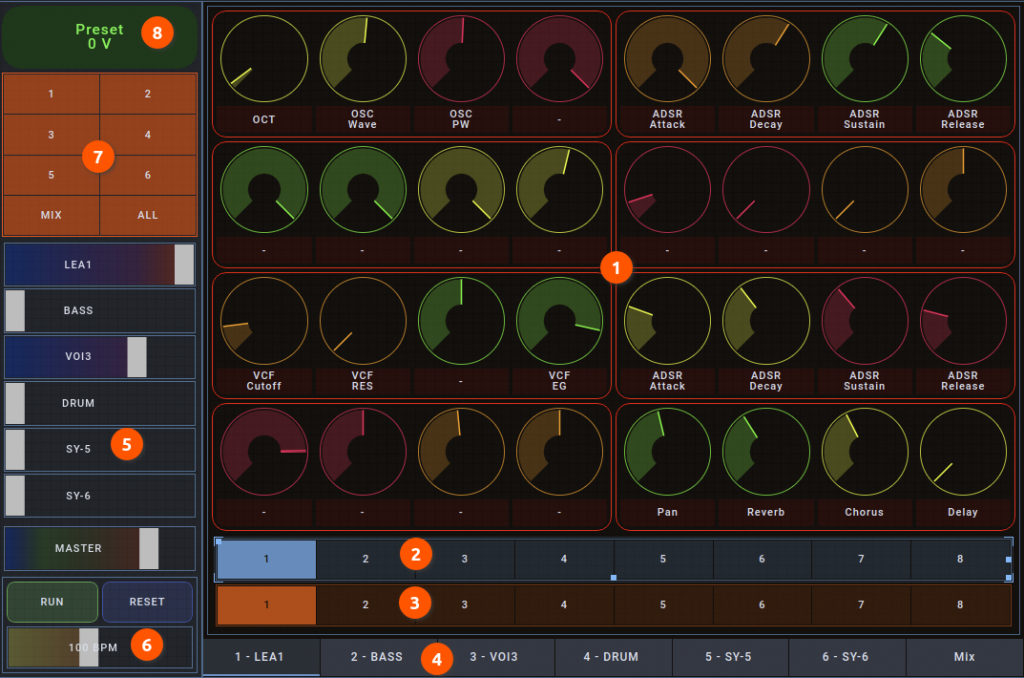Select cell 4 in the orange numbered row
The image size is (1024, 678).
[x=564, y=605]
